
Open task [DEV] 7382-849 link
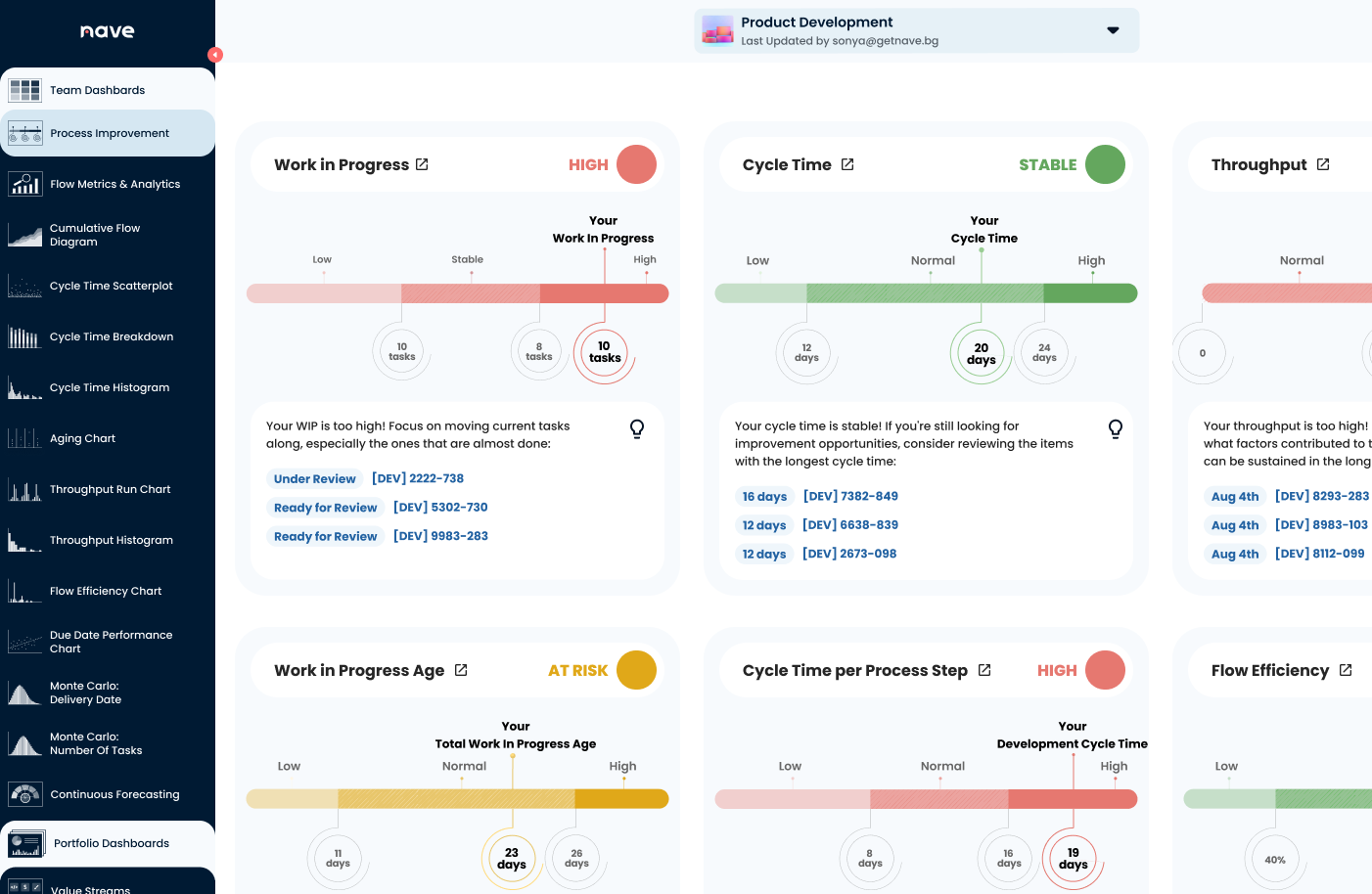point(850,496)
